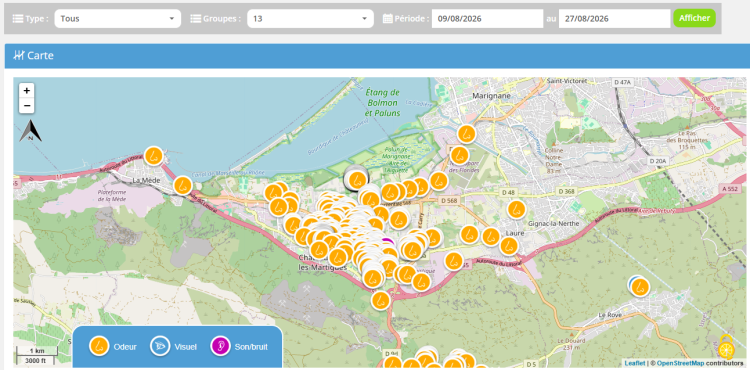Click the list icon beside Type label
Viewport: 750px width, 370px height.
click(x=18, y=19)
